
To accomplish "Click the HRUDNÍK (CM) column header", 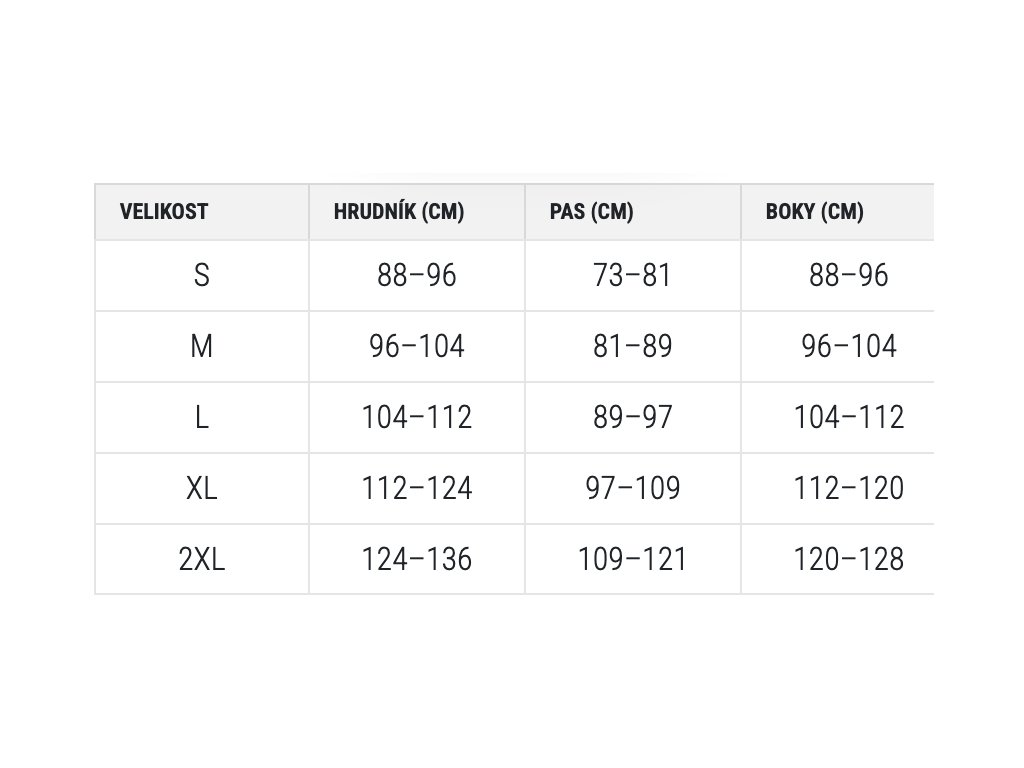I will click(398, 212).
